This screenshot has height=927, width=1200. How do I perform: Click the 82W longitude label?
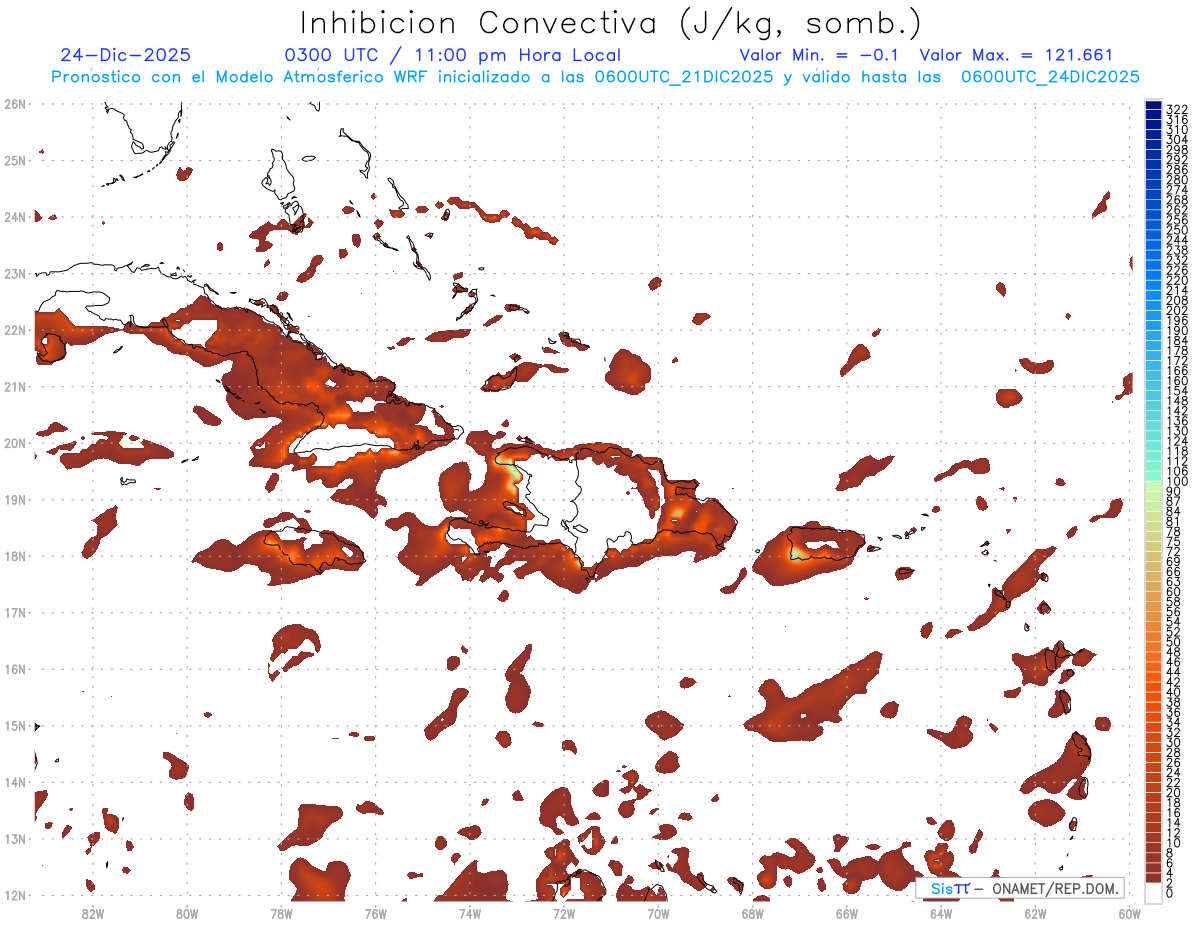click(x=92, y=912)
